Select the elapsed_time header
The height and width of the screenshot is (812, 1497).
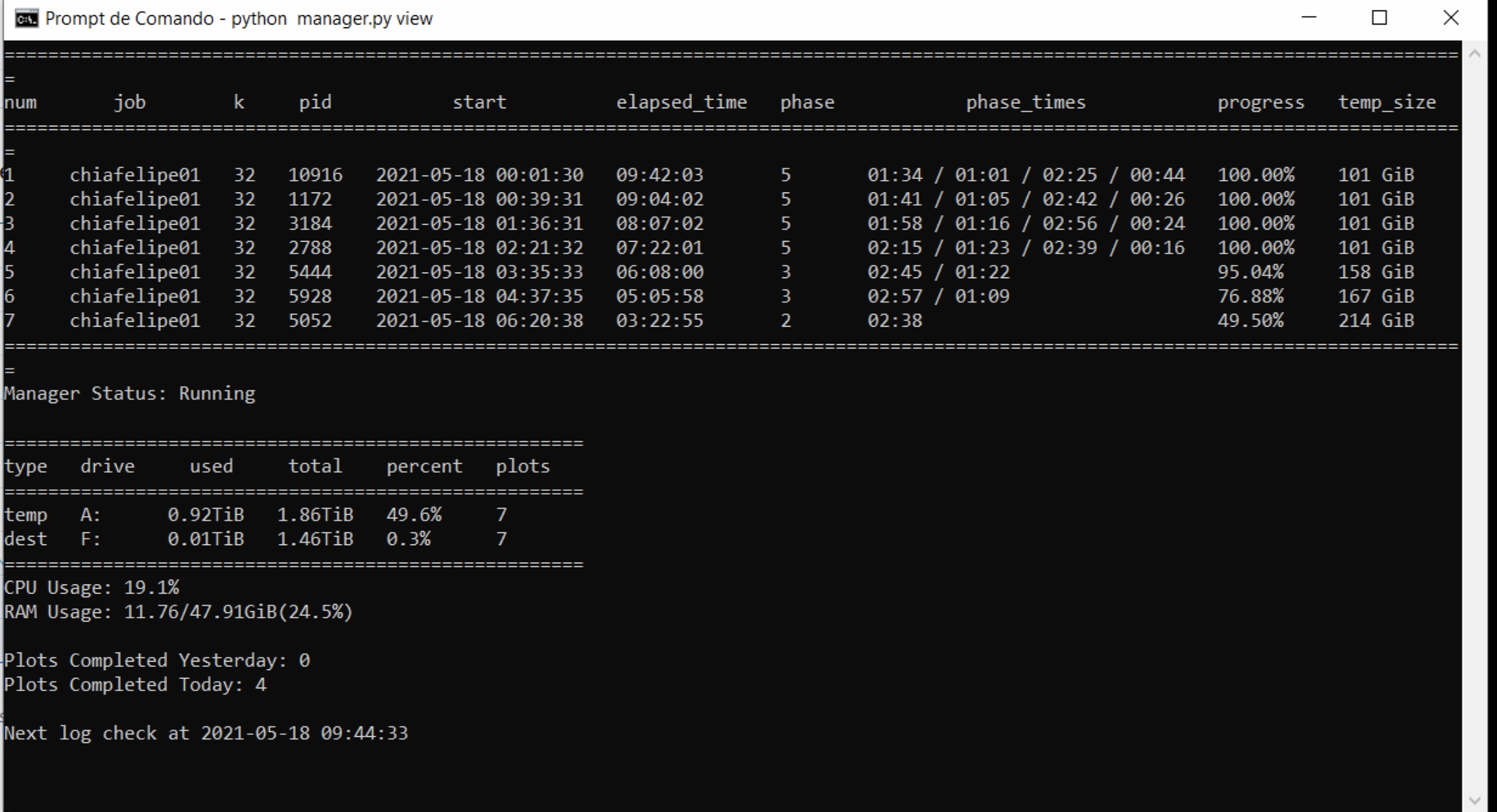coord(681,102)
